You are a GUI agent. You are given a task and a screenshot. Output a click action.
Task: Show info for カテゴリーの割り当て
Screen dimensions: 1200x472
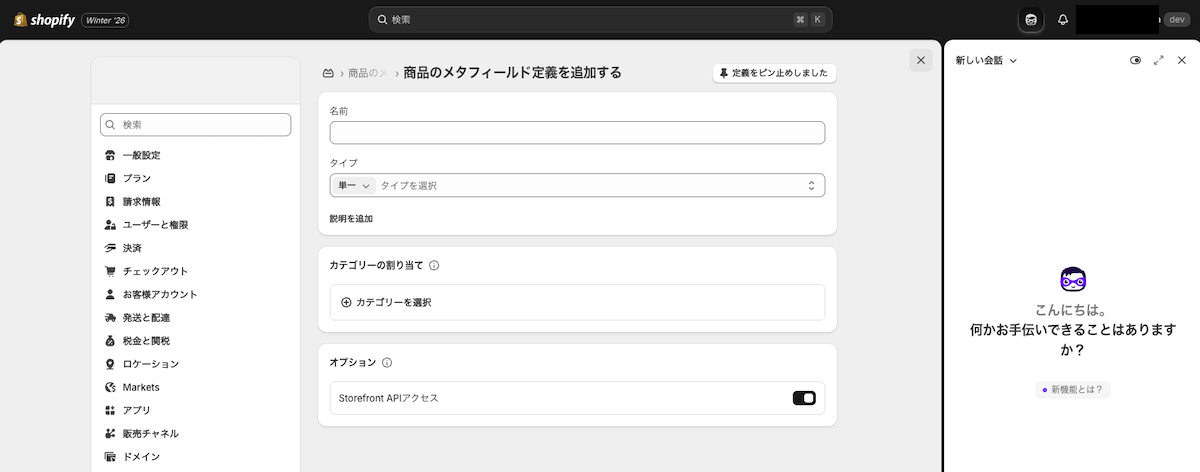(434, 265)
